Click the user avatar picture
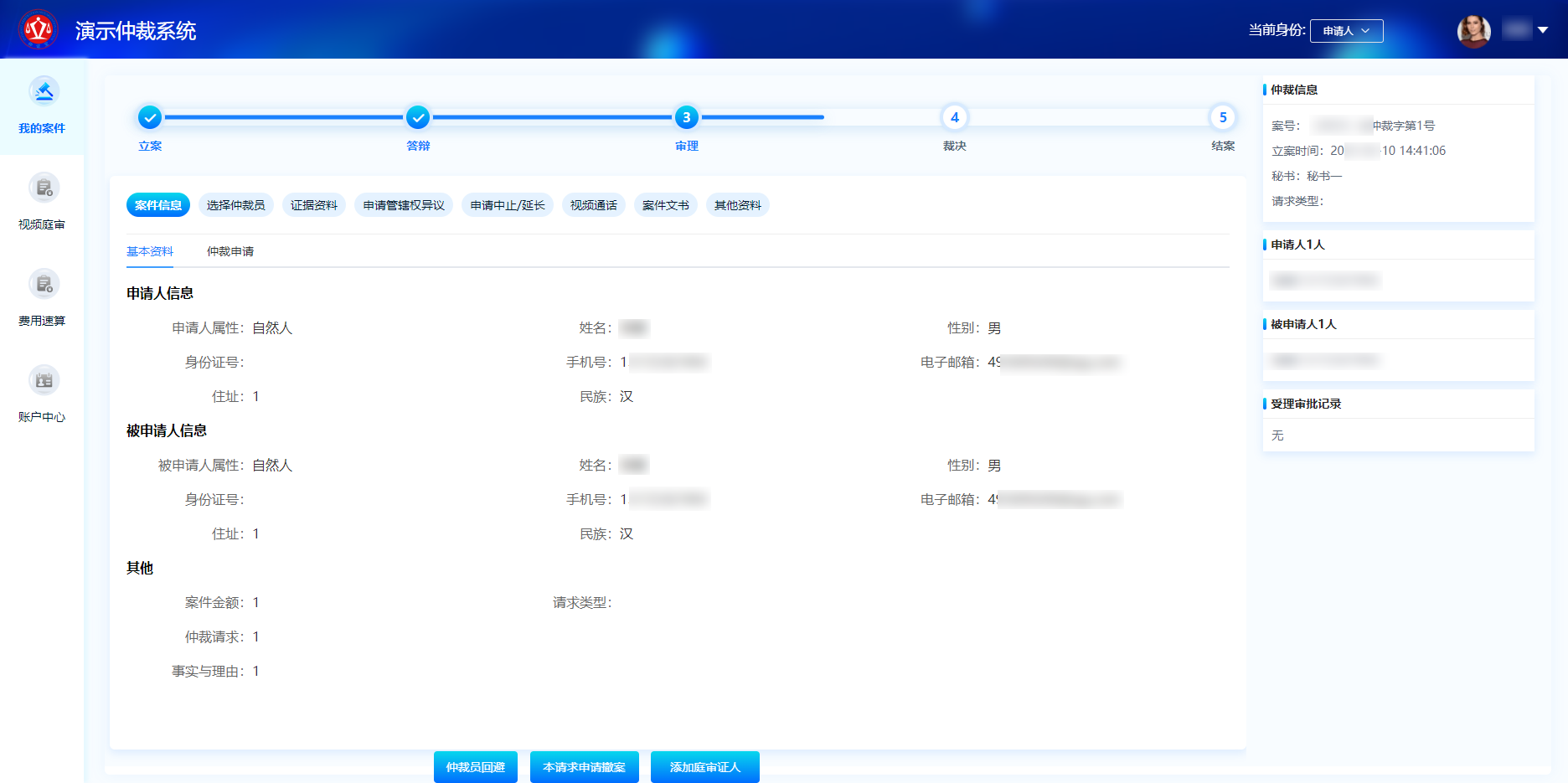Screen dimensions: 1568x783 coord(1473,31)
